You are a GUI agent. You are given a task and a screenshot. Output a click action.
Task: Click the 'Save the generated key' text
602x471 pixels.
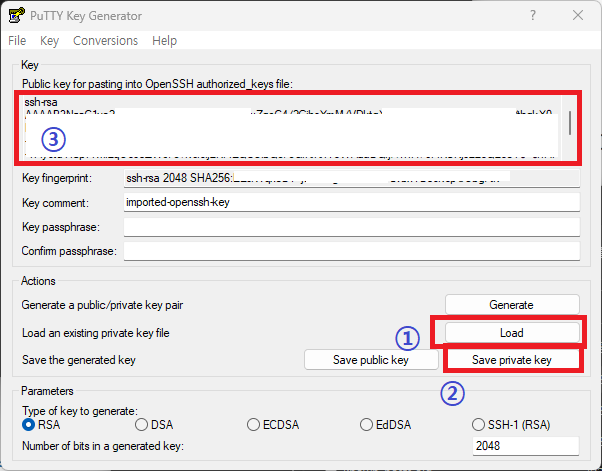pos(79,360)
